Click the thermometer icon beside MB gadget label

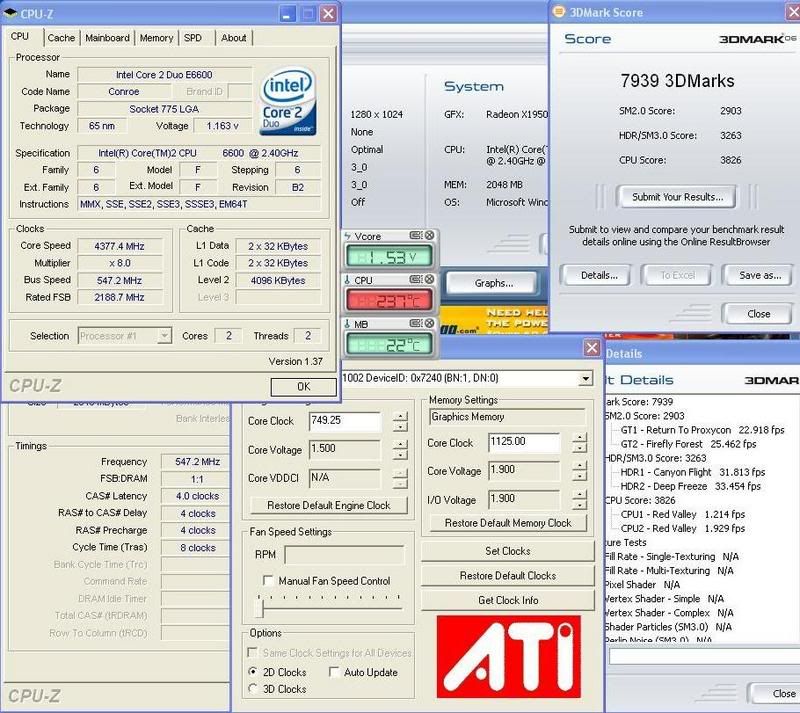point(347,324)
